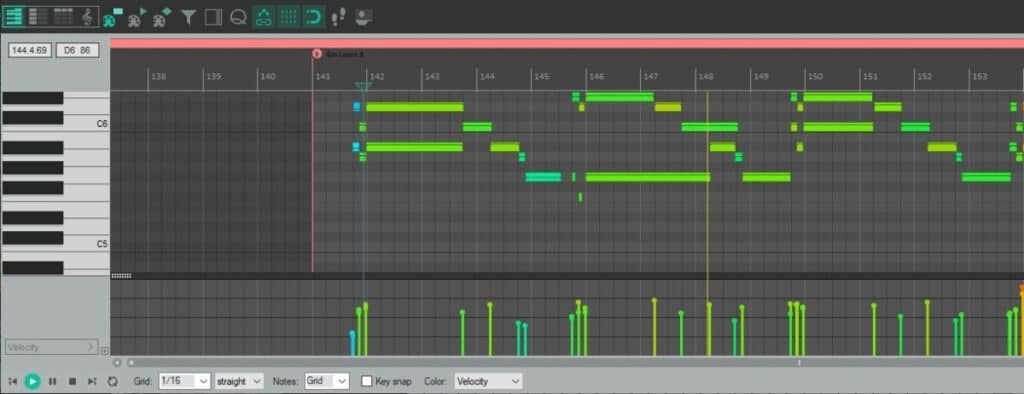Image resolution: width=1024 pixels, height=394 pixels.
Task: Select the long green note starting at bar 146
Action: 648,177
